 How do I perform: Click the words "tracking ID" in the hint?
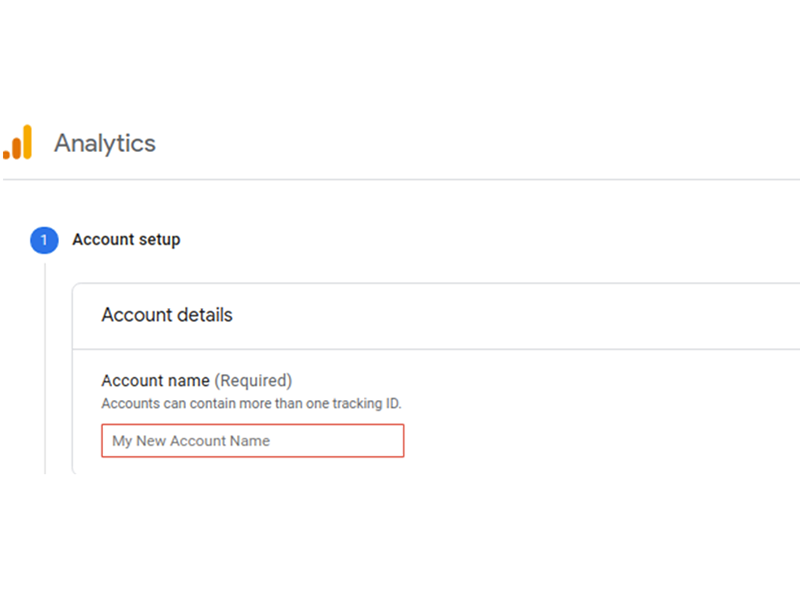pyautogui.click(x=367, y=404)
